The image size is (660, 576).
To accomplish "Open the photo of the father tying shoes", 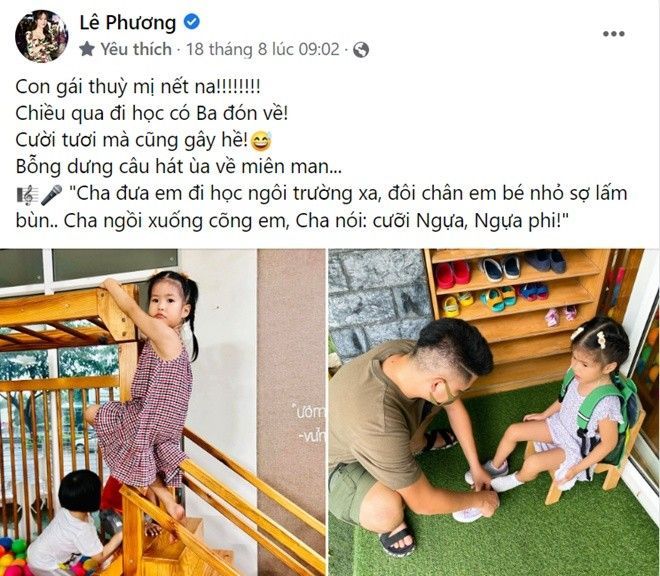I will tap(494, 412).
